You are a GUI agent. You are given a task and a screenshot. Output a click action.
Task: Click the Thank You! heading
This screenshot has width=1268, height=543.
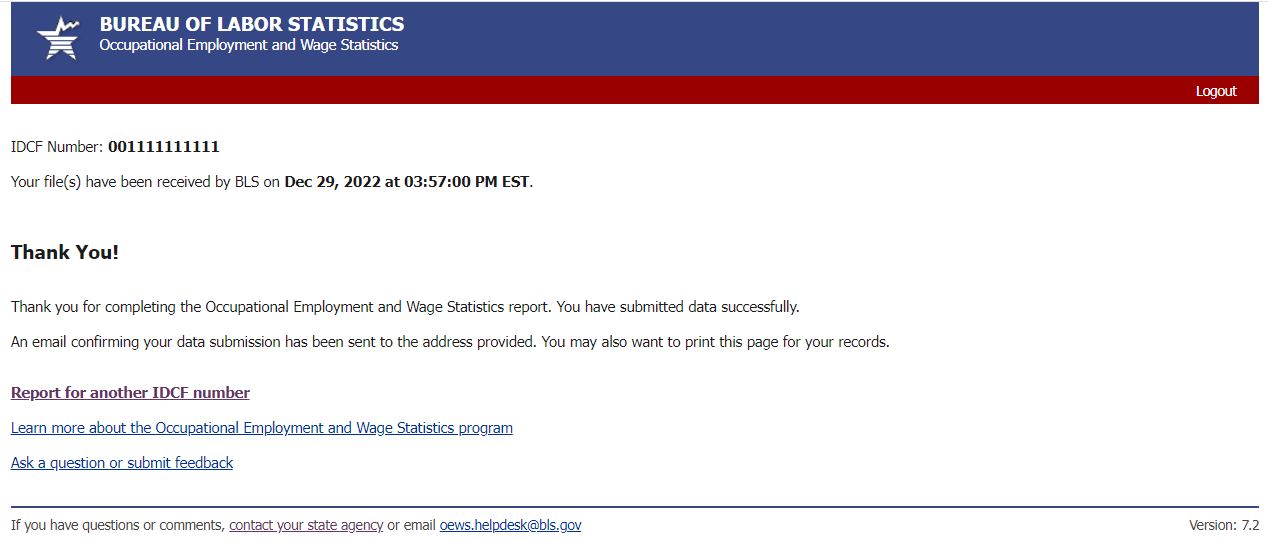click(x=65, y=252)
